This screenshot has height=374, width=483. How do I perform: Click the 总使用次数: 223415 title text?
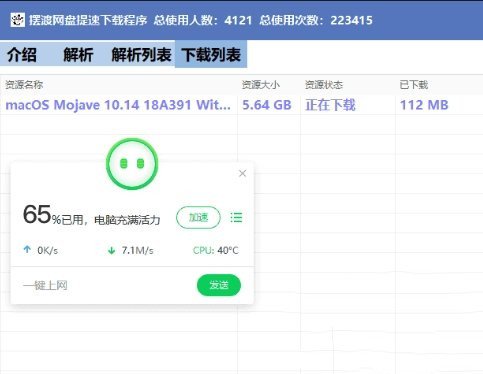[316, 20]
